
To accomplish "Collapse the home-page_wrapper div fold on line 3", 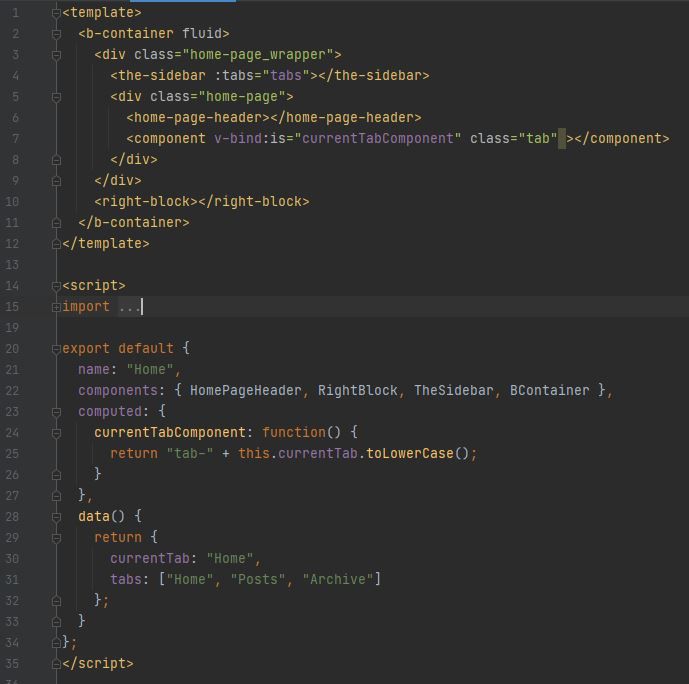I will click(x=56, y=55).
